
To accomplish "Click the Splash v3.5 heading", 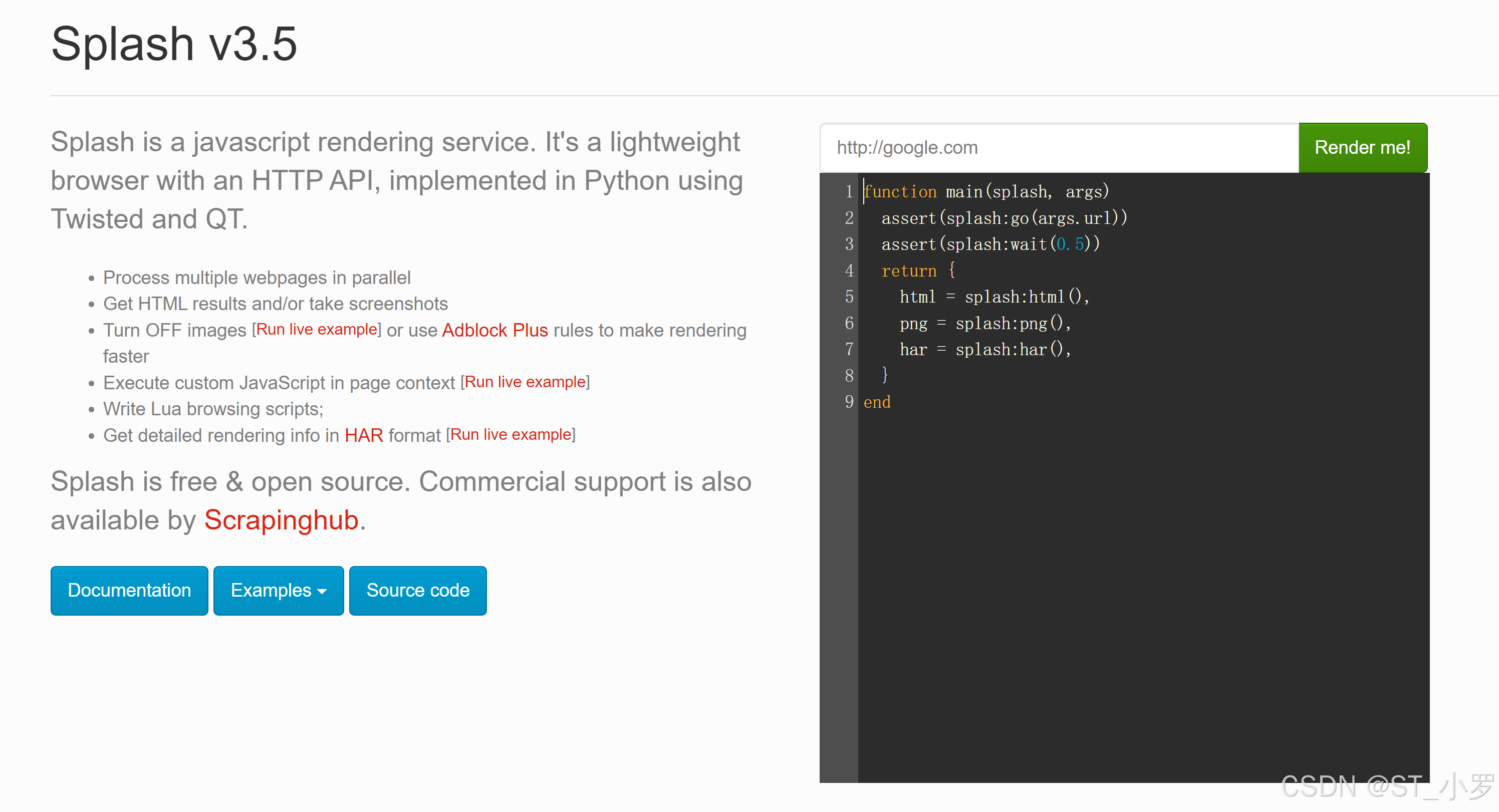I will 174,44.
